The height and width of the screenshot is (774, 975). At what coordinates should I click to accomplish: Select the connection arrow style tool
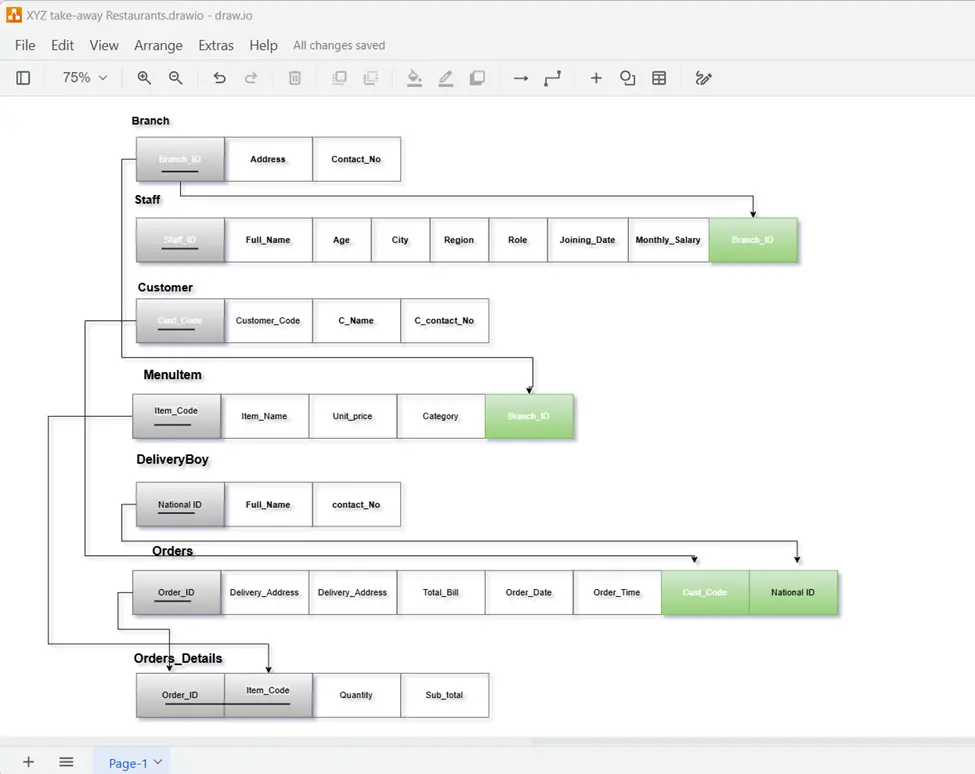[x=521, y=78]
